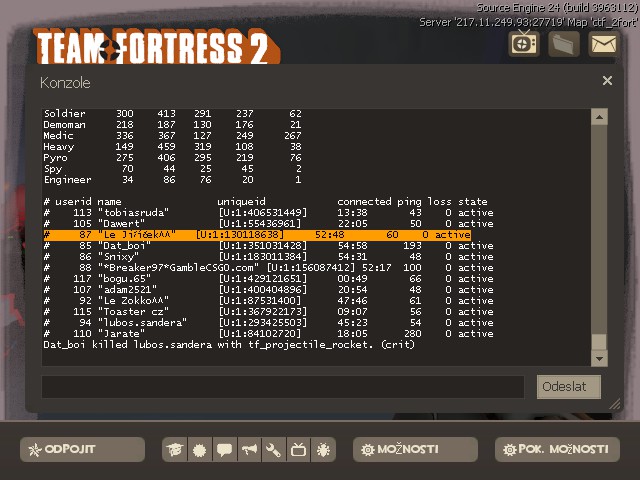Click player name "Toaster cz"

(133, 312)
